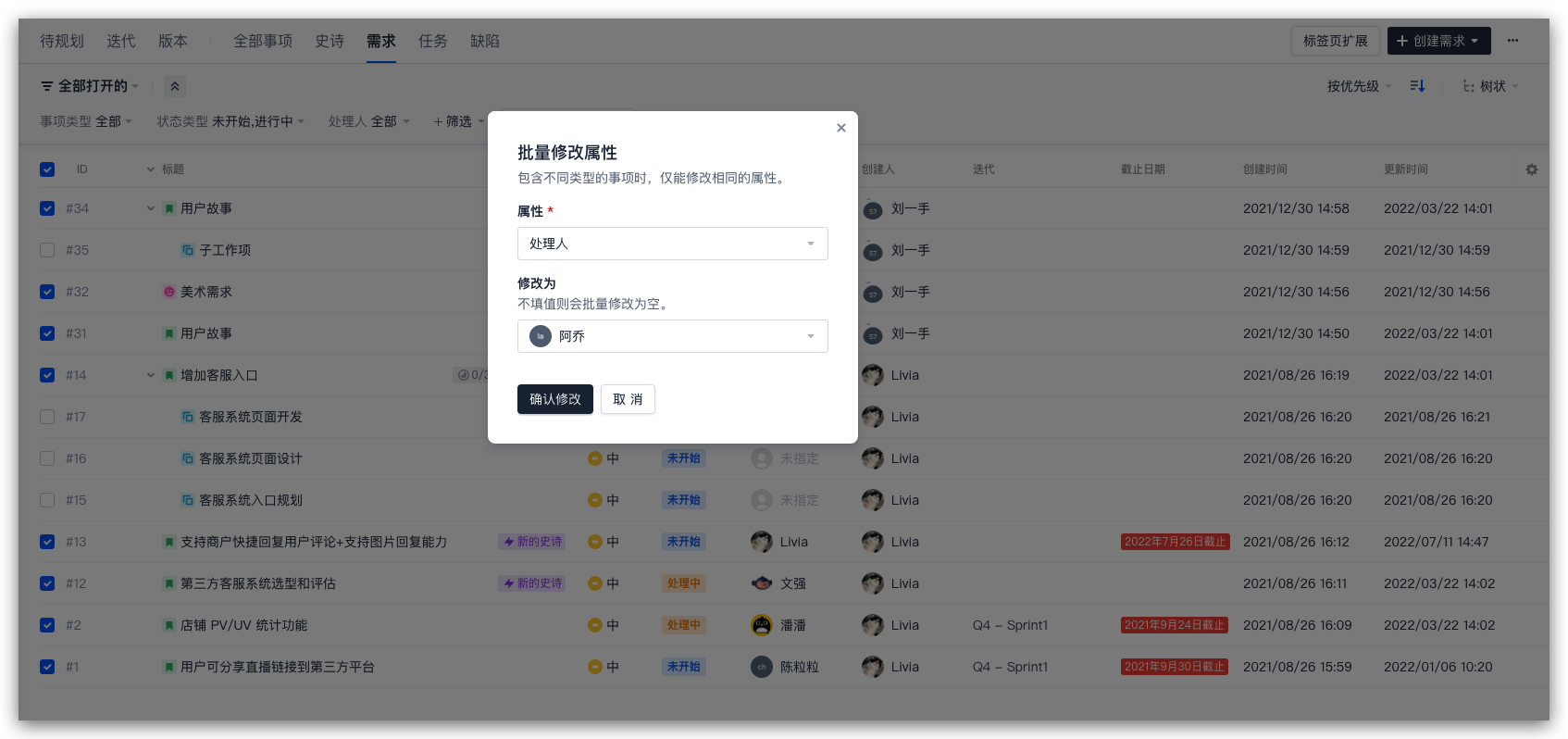The height and width of the screenshot is (739, 1568).
Task: Switch to the 史诗 tab
Action: [x=330, y=41]
